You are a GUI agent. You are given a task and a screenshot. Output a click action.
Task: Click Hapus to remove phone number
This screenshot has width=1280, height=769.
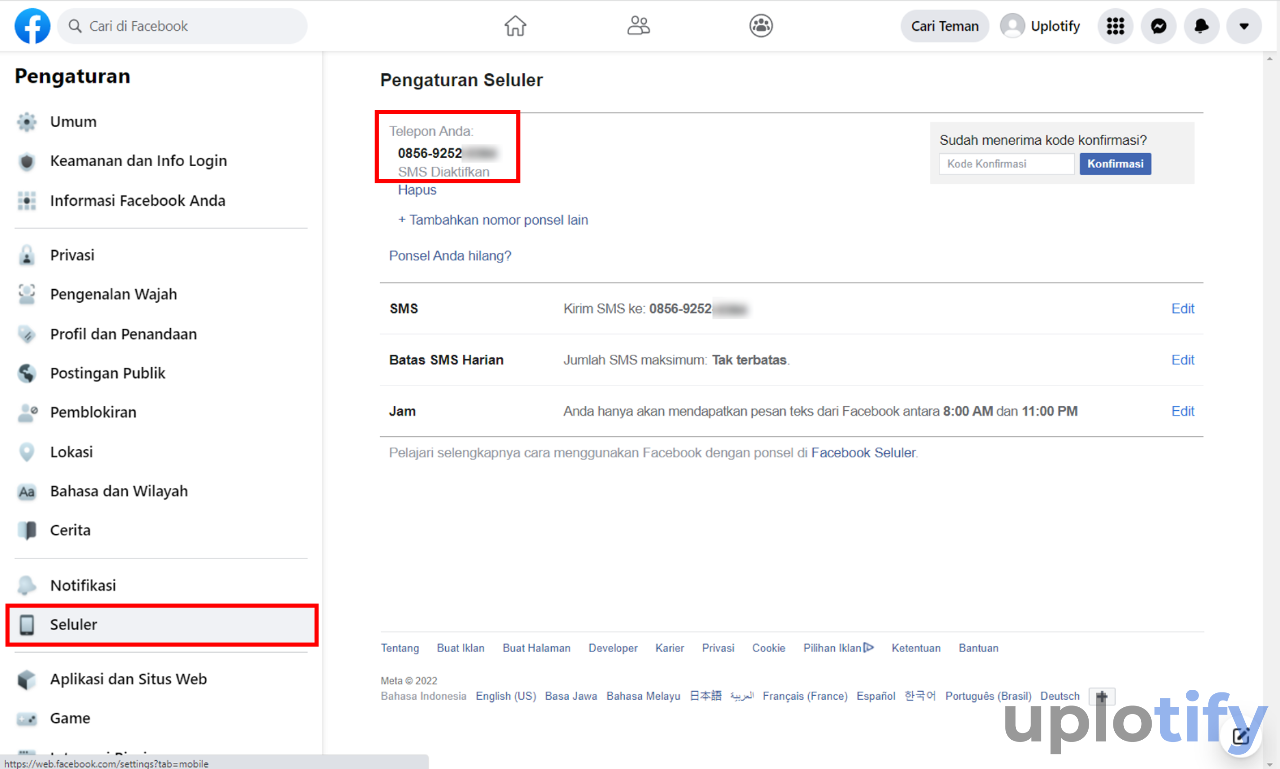(417, 190)
